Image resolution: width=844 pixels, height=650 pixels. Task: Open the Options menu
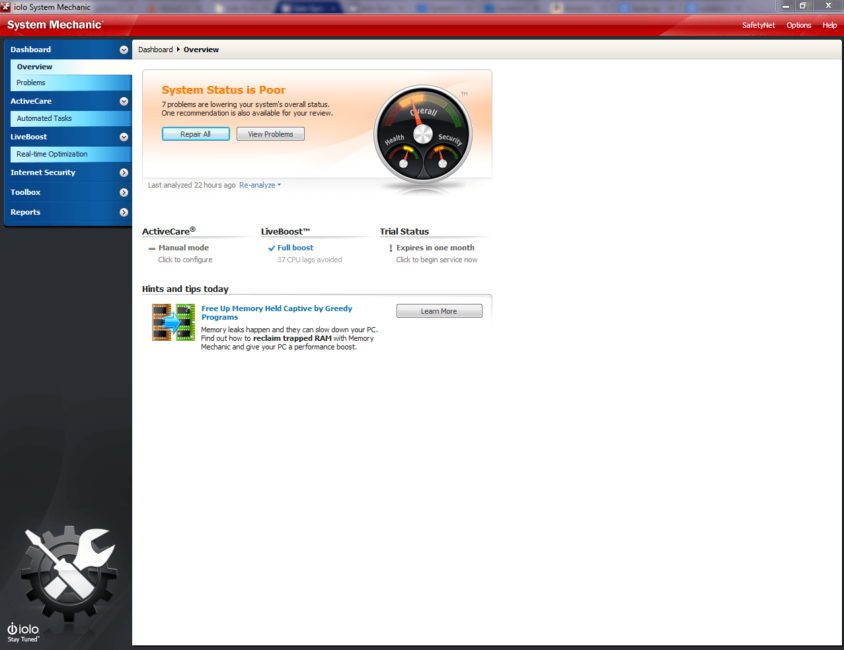[x=798, y=25]
